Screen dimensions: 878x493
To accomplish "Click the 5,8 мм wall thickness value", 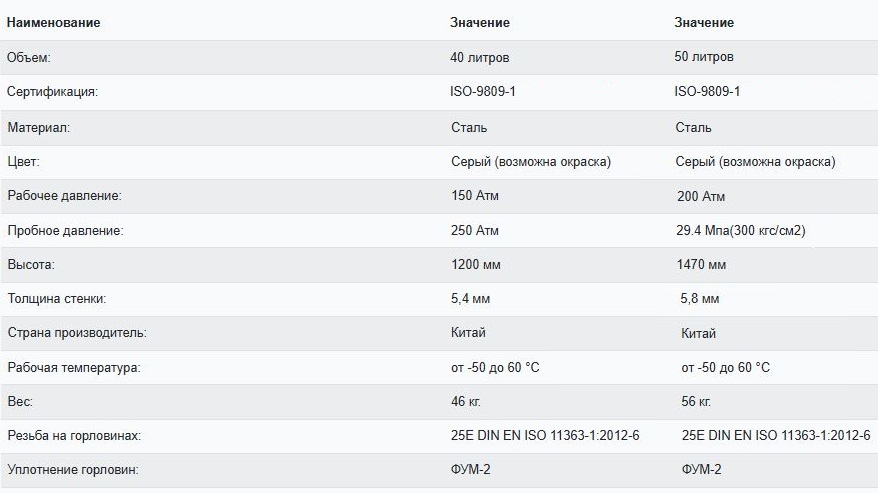I will pyautogui.click(x=699, y=299).
